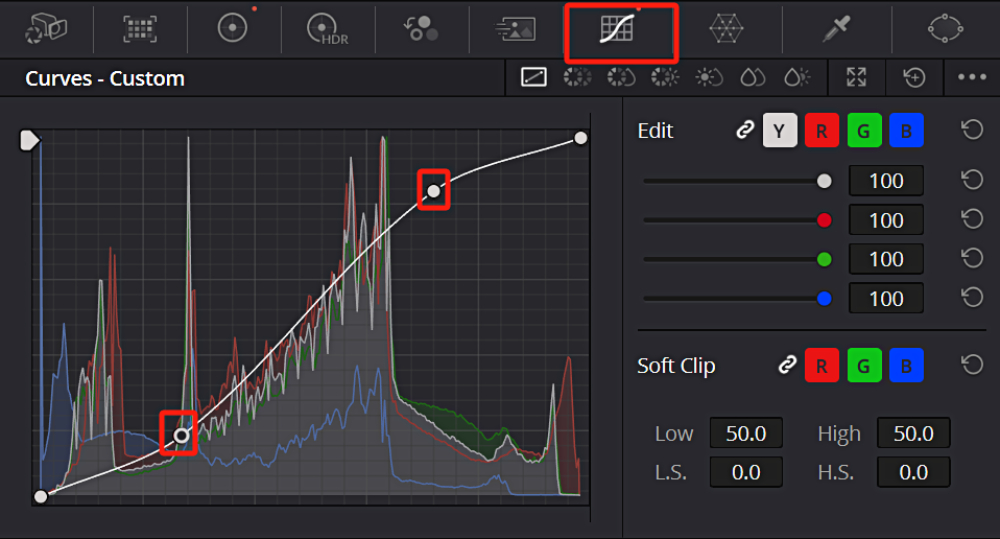The image size is (1000, 539).
Task: Select the L.S. low soft value field
Action: (746, 473)
